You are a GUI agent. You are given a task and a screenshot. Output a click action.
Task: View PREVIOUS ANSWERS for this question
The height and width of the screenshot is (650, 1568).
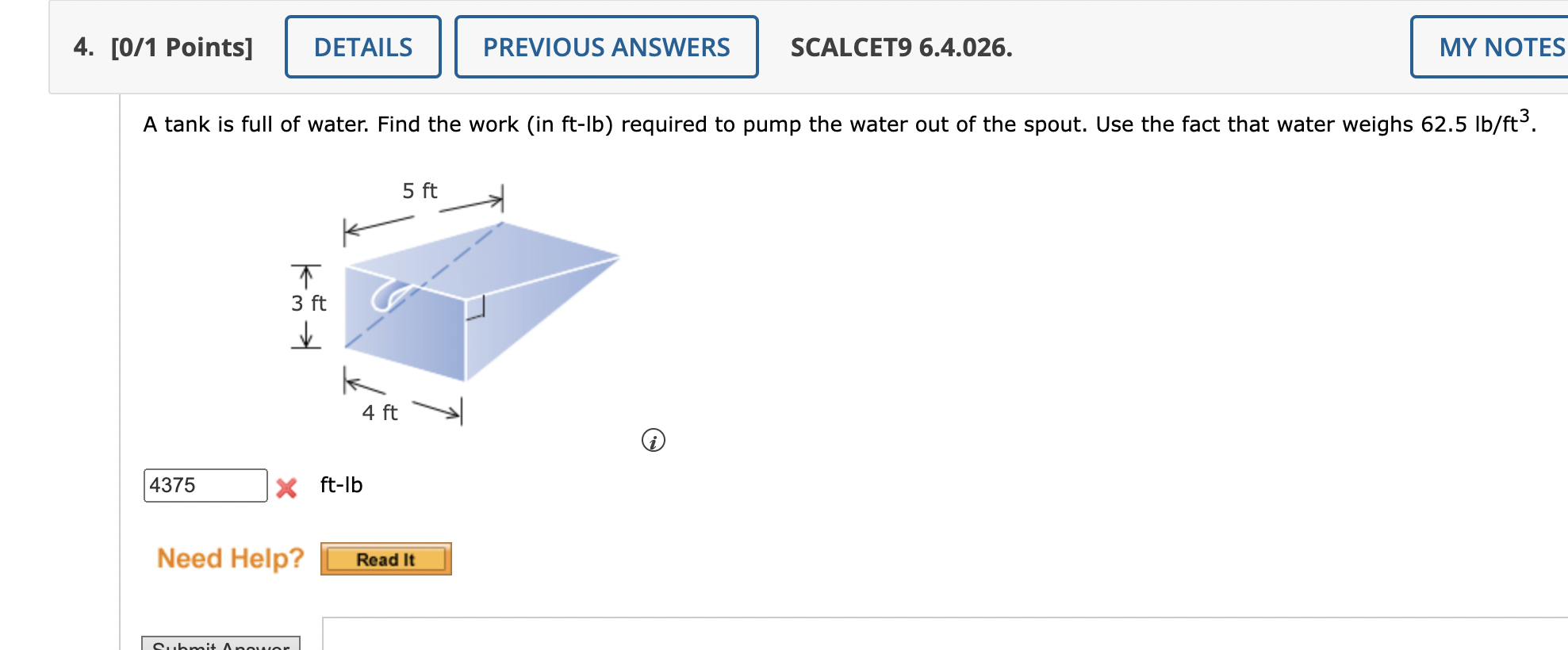coord(606,48)
